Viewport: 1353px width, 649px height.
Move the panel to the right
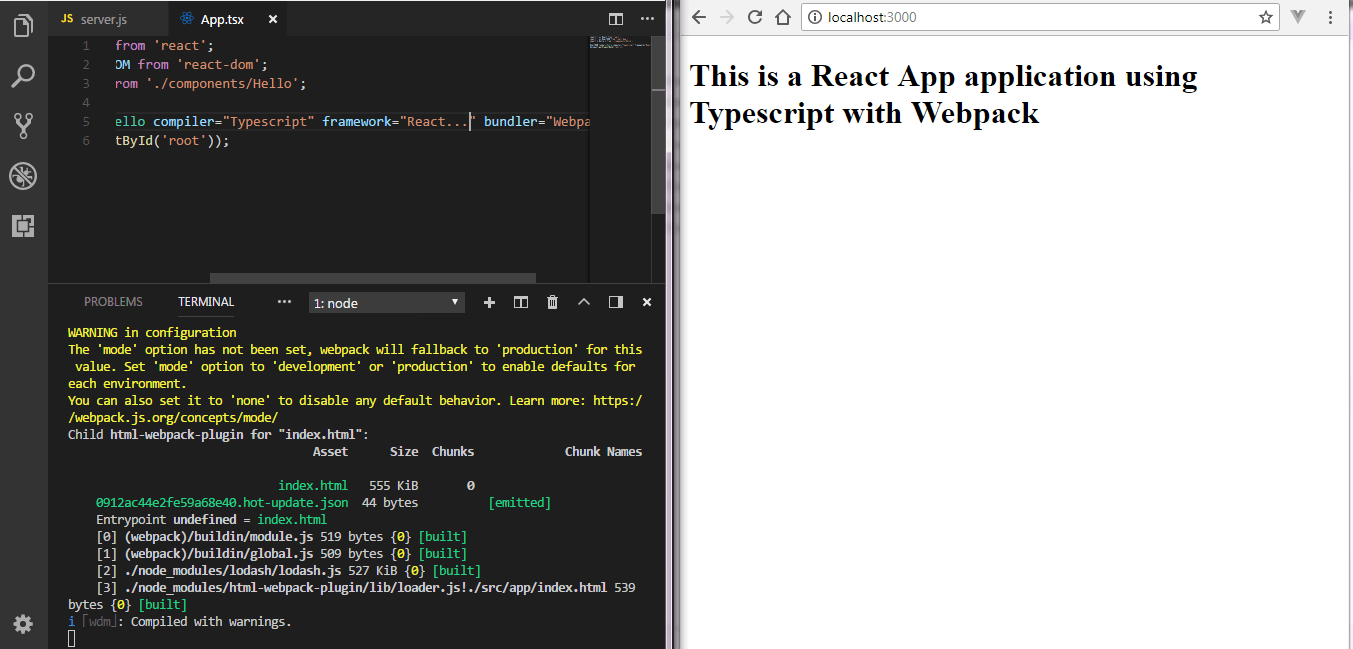[x=616, y=302]
